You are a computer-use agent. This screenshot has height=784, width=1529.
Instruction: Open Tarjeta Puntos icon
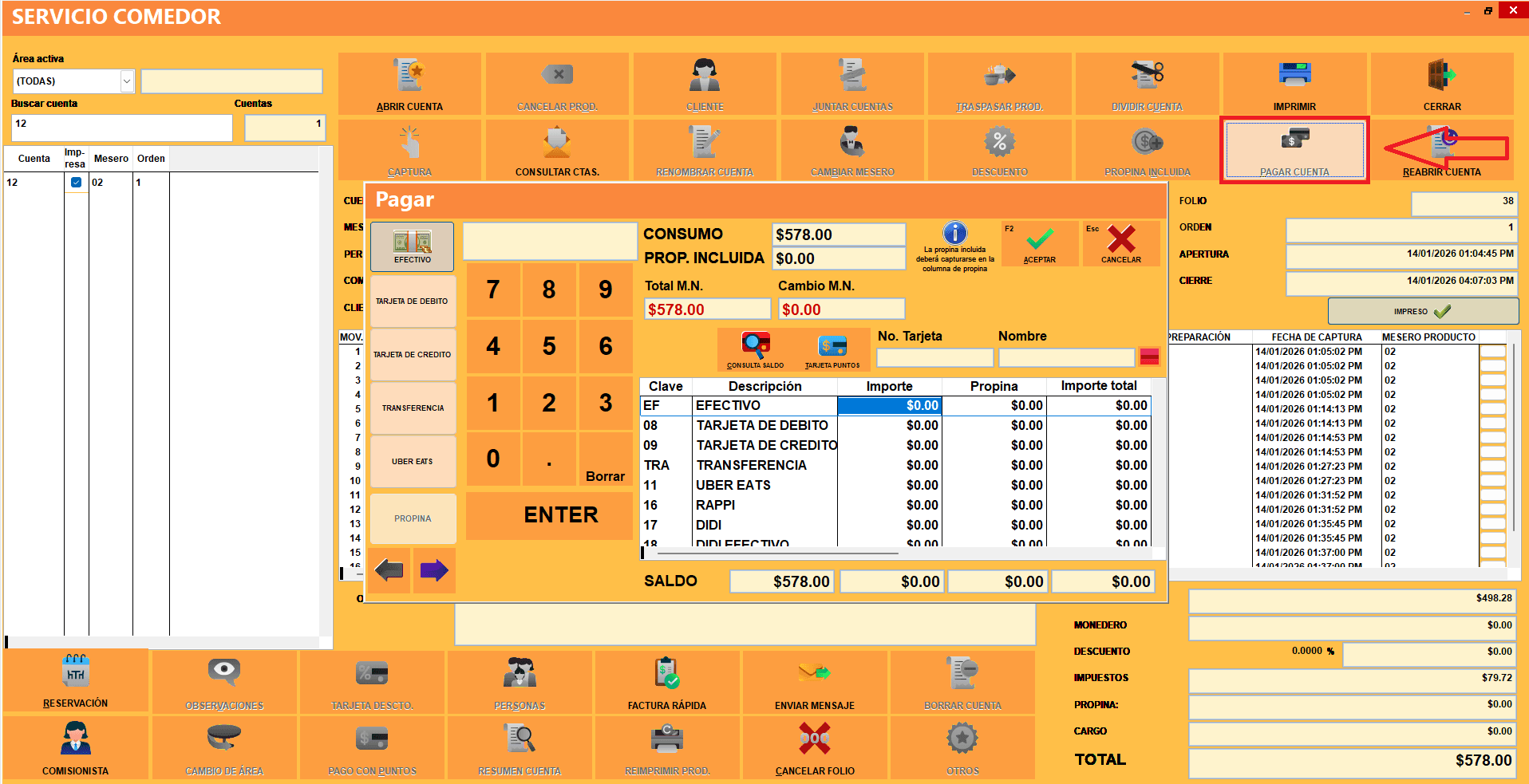point(832,345)
